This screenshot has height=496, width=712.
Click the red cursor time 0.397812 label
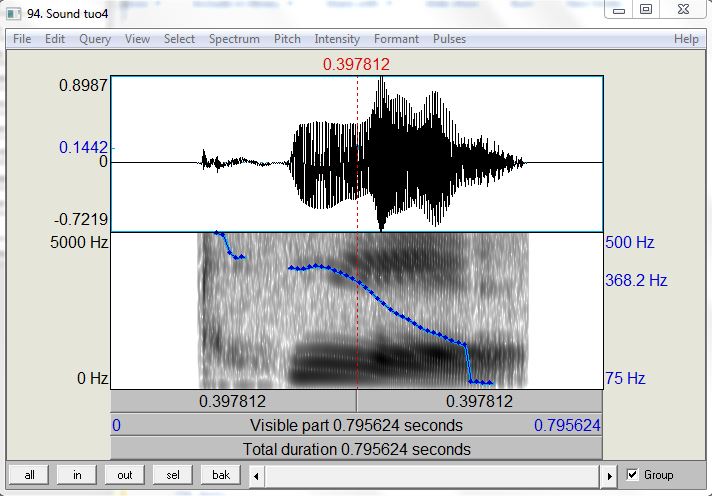[x=356, y=64]
